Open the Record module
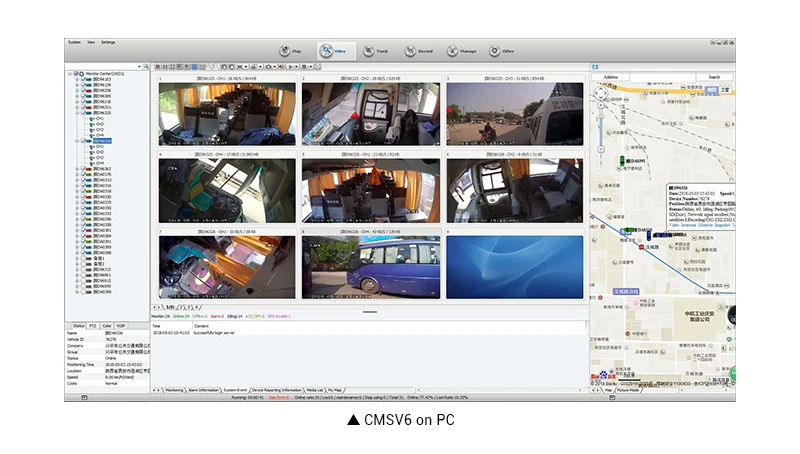 click(x=416, y=50)
